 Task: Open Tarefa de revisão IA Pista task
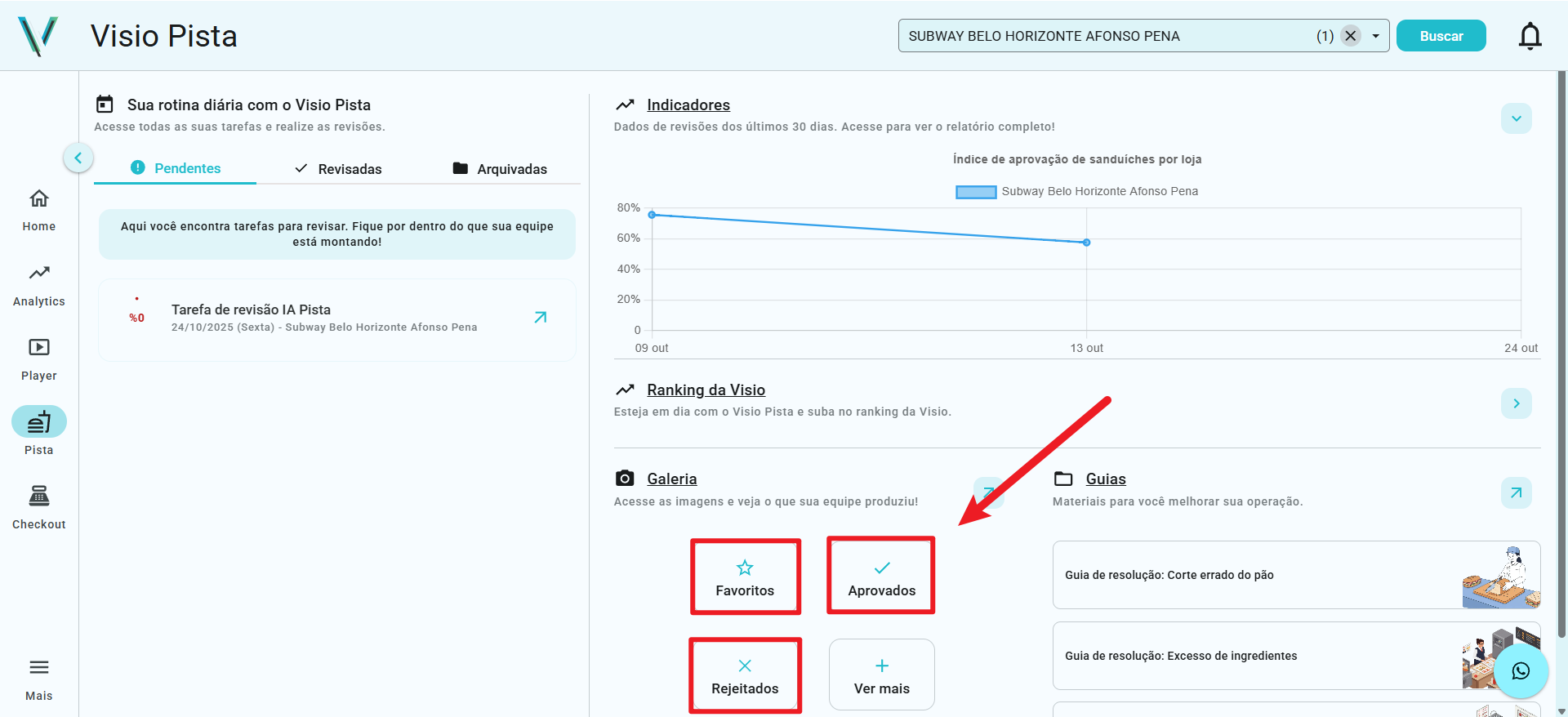[337, 319]
